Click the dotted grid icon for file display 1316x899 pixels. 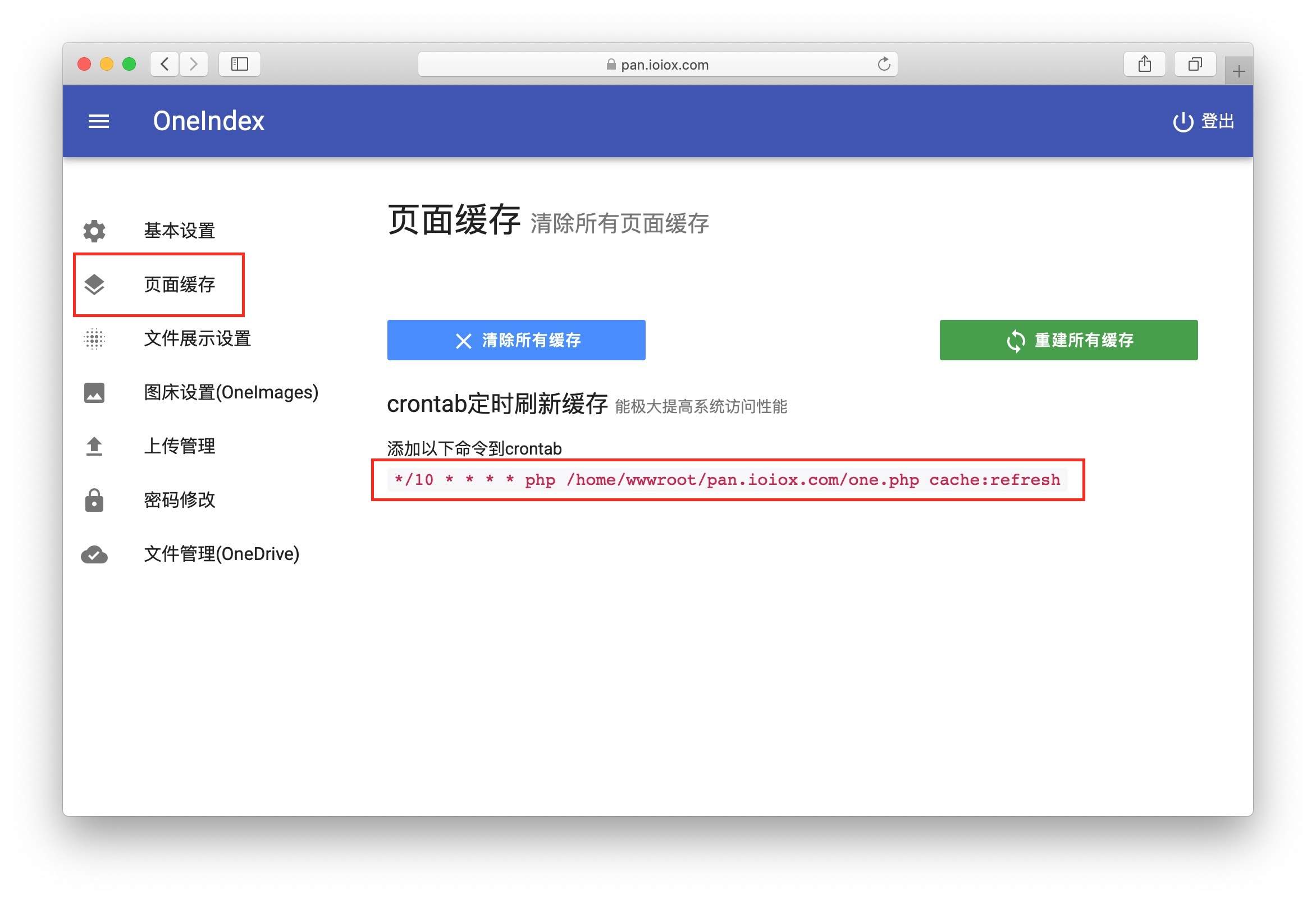(x=94, y=338)
